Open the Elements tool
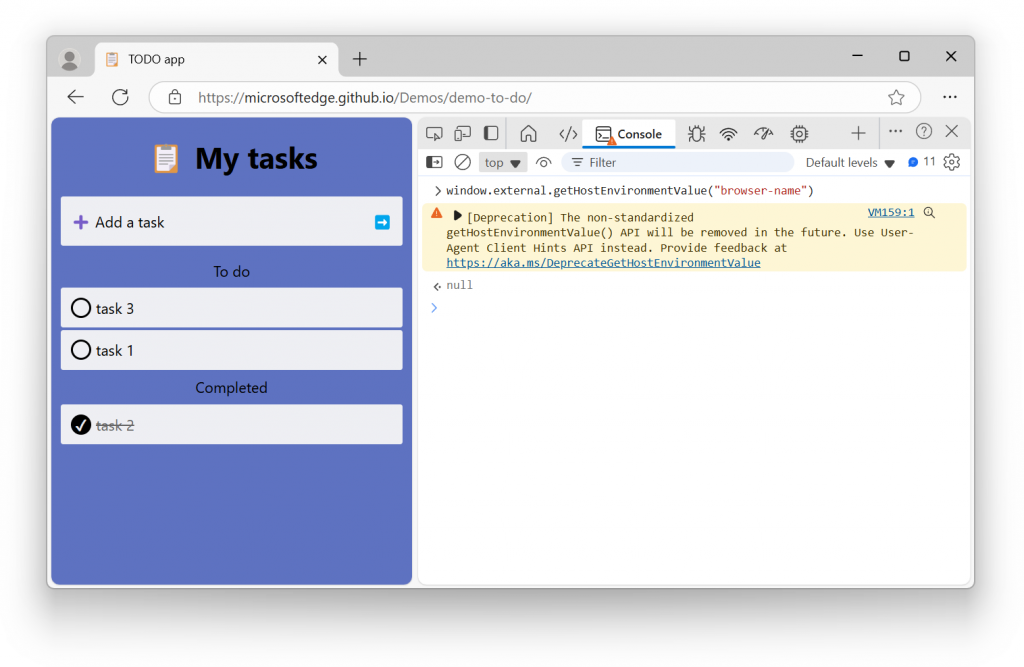 coord(568,133)
